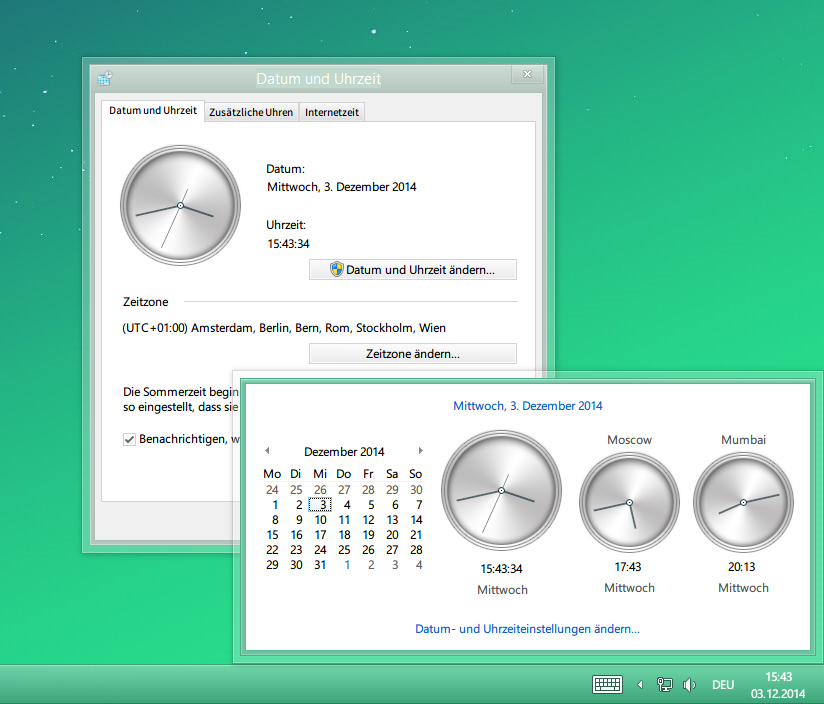Image resolution: width=824 pixels, height=704 pixels.
Task: Click the Dezember 2014 calendar header
Action: [x=344, y=452]
